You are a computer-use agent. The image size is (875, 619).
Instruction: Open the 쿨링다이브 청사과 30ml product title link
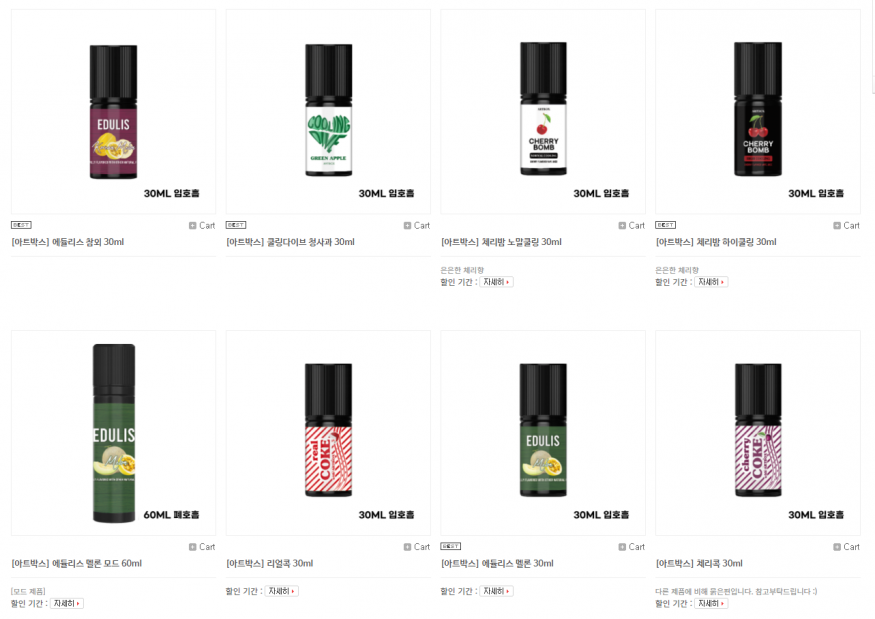[x=290, y=242]
